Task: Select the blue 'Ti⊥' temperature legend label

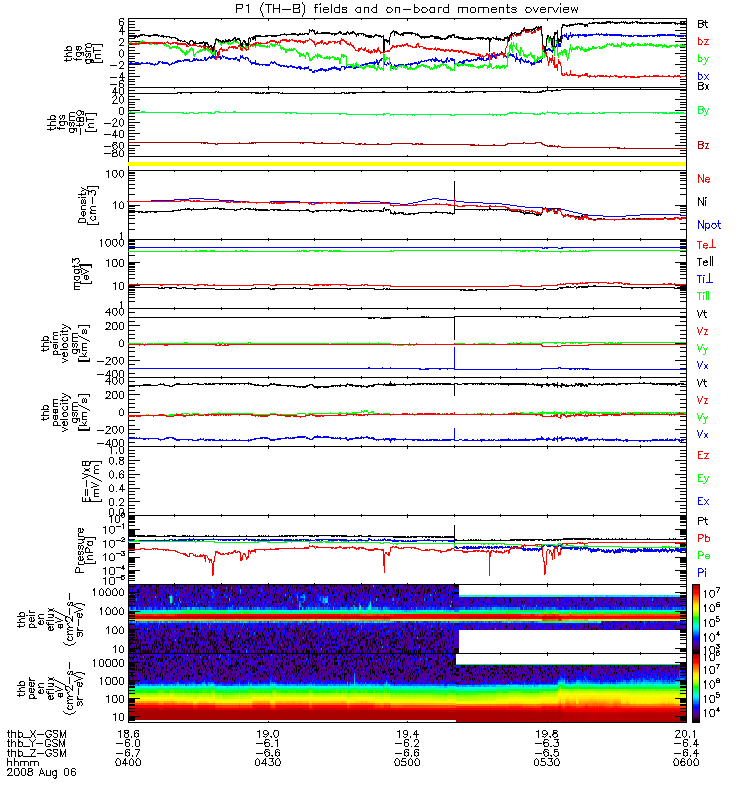Action: 705,279
